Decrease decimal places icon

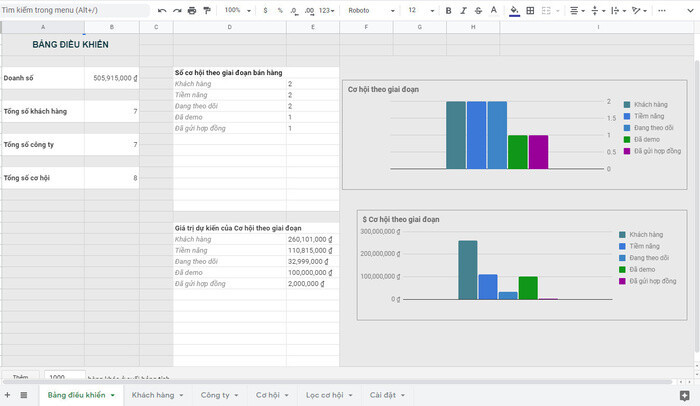tap(294, 11)
